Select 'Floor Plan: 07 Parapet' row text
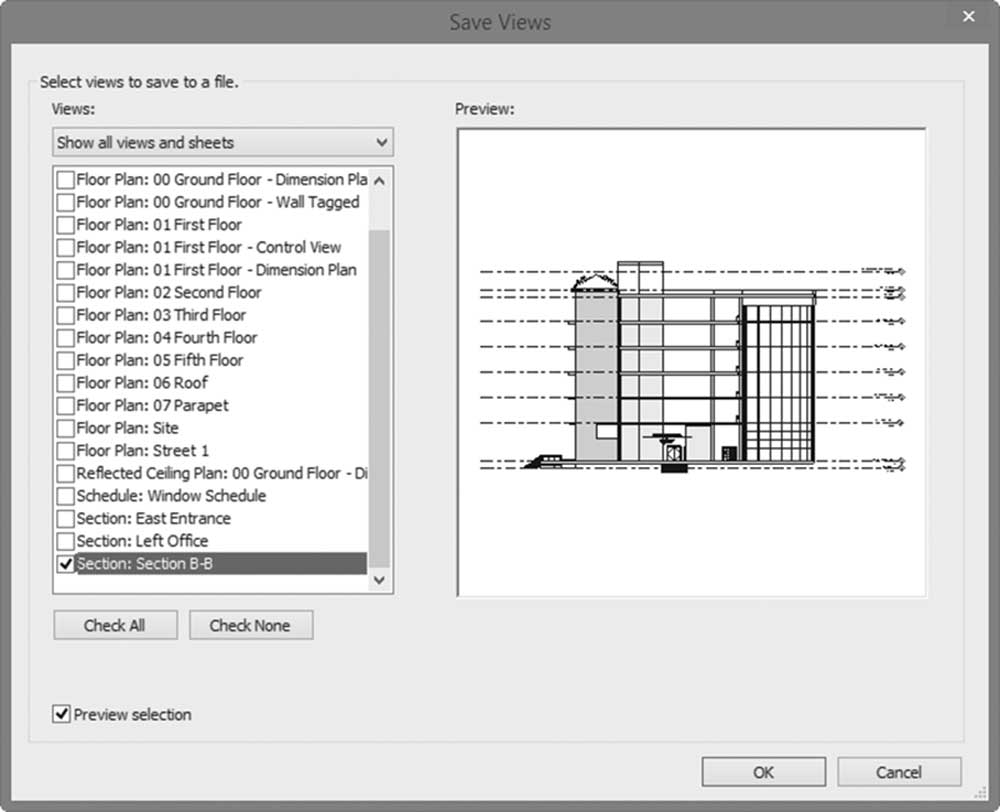Screen dimensions: 1000x812 click(152, 406)
